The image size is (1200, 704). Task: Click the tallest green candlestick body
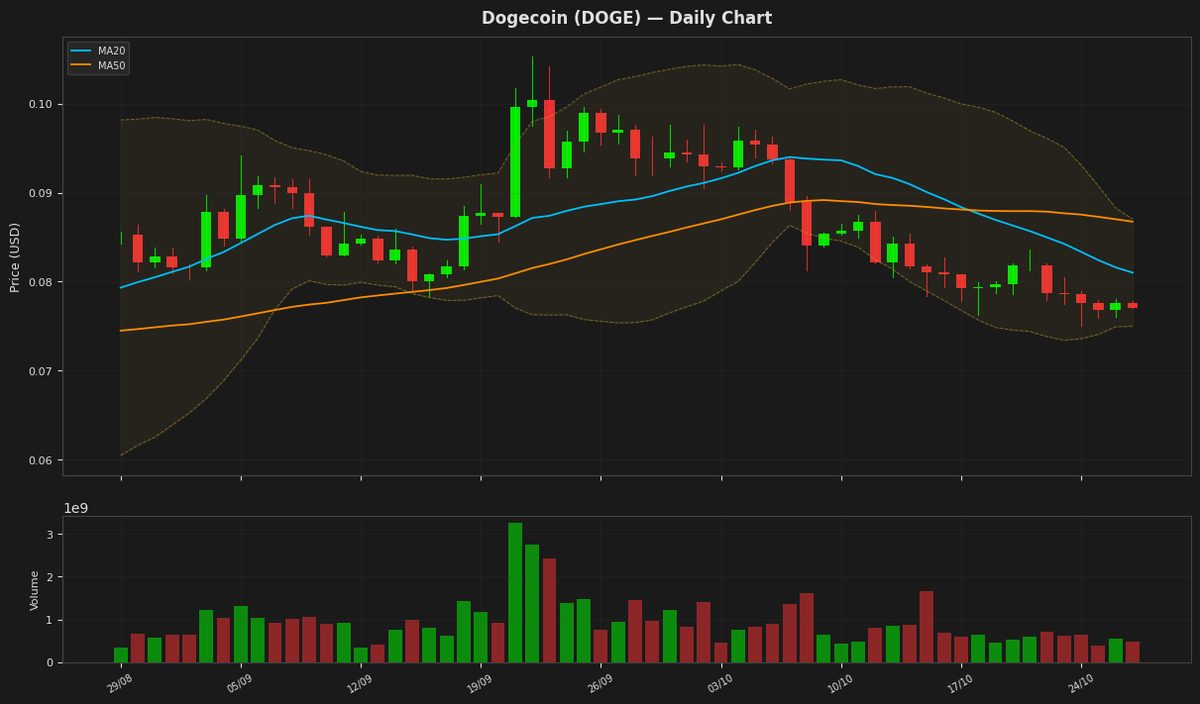click(515, 162)
